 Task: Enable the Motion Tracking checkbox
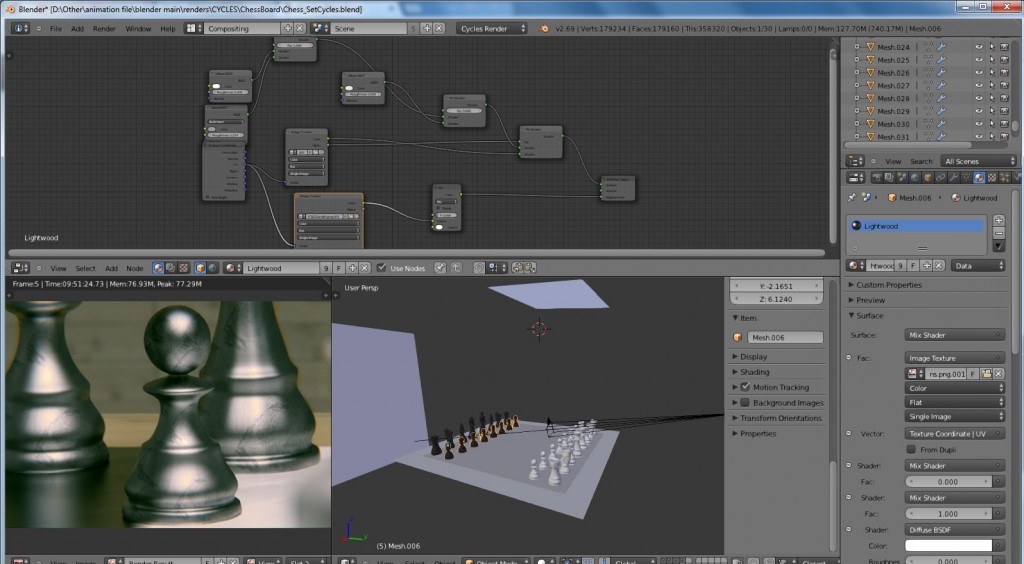coord(745,387)
